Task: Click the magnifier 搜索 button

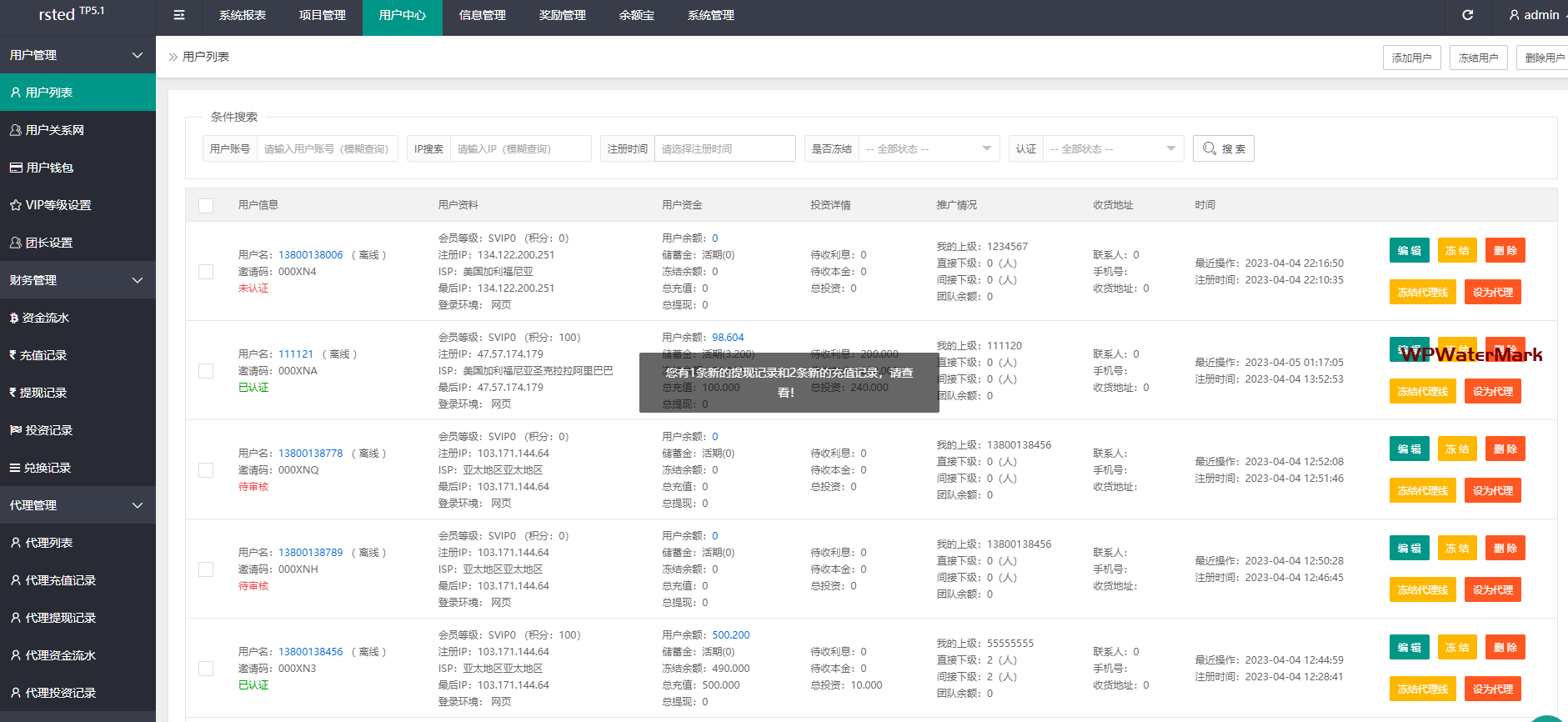Action: [x=1223, y=148]
